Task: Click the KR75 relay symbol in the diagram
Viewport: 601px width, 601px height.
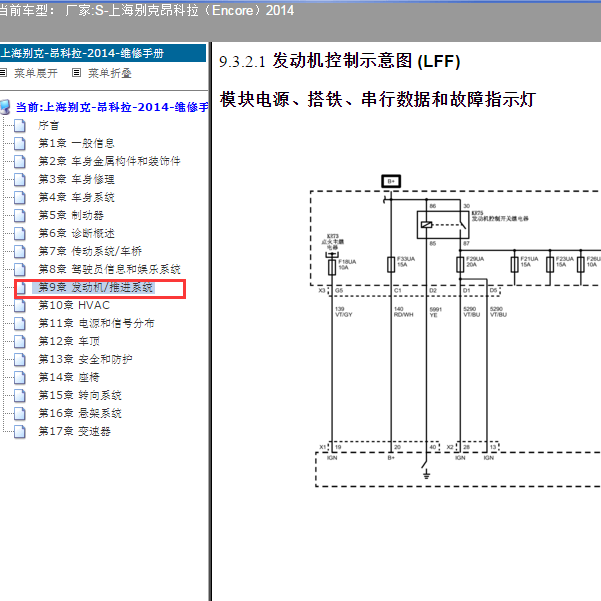Action: click(x=443, y=225)
